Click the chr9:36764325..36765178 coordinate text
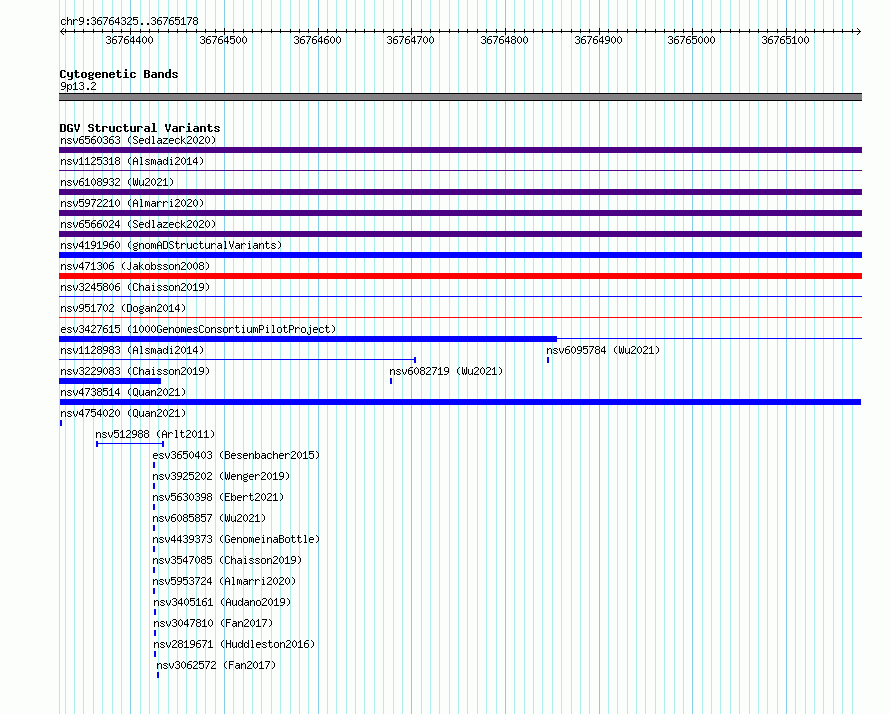Viewport: 890px width, 714px height. coord(129,21)
